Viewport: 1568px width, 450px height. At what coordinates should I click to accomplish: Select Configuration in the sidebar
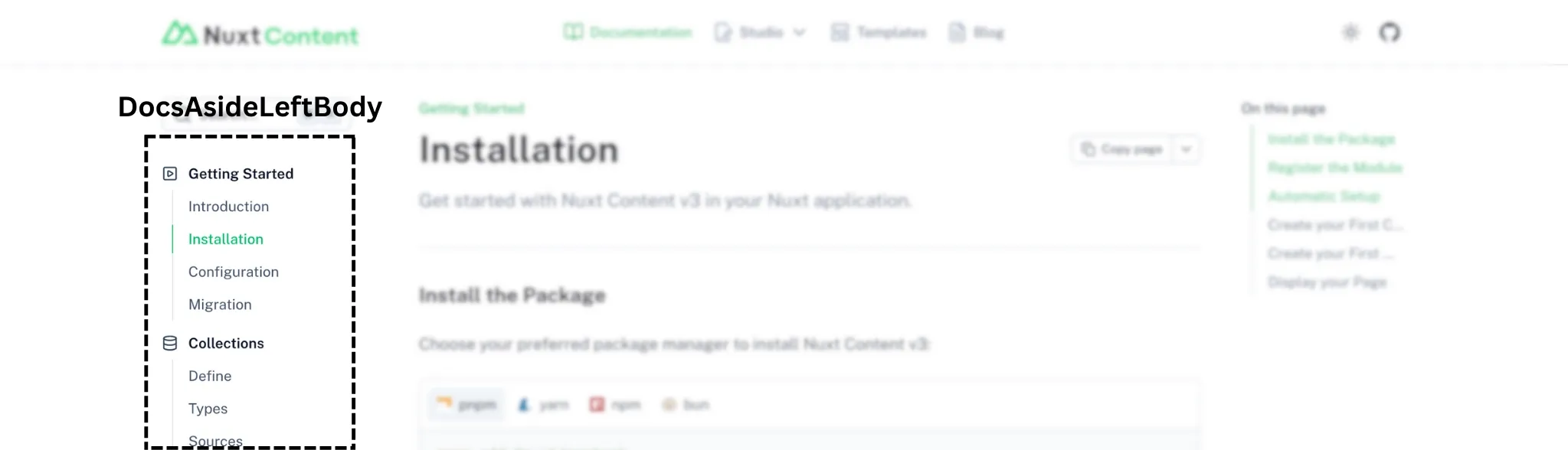pyautogui.click(x=234, y=272)
